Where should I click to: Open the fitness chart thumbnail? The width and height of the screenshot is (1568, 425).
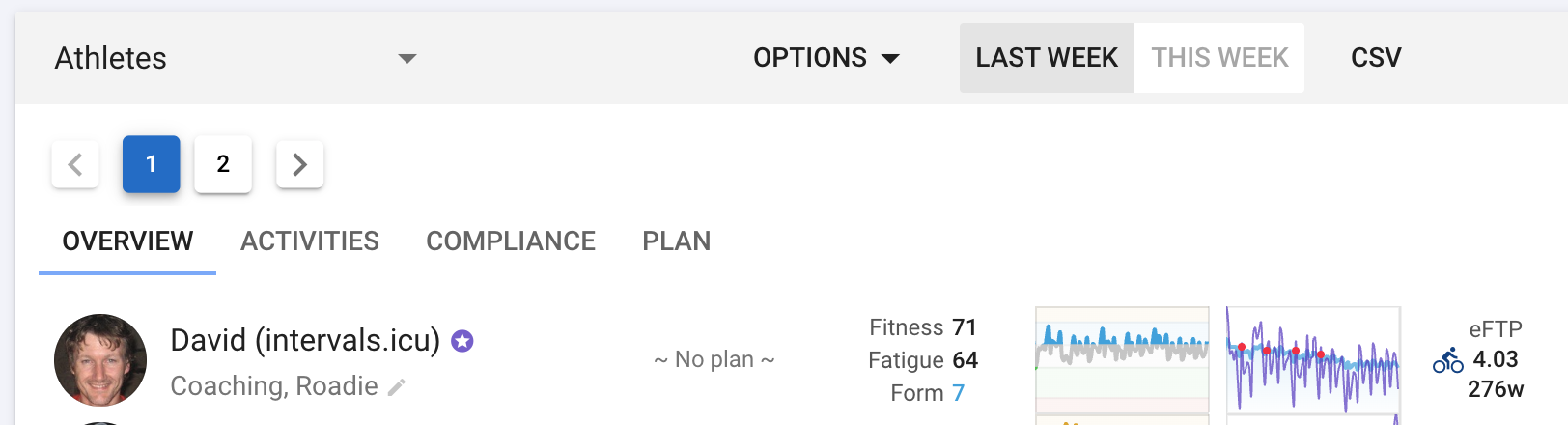1122,361
